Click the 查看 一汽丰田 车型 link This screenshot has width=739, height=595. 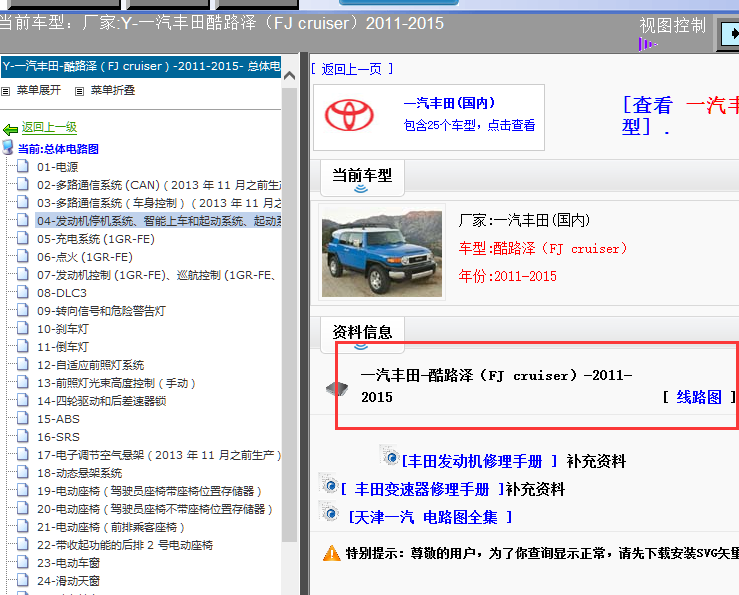[681, 116]
